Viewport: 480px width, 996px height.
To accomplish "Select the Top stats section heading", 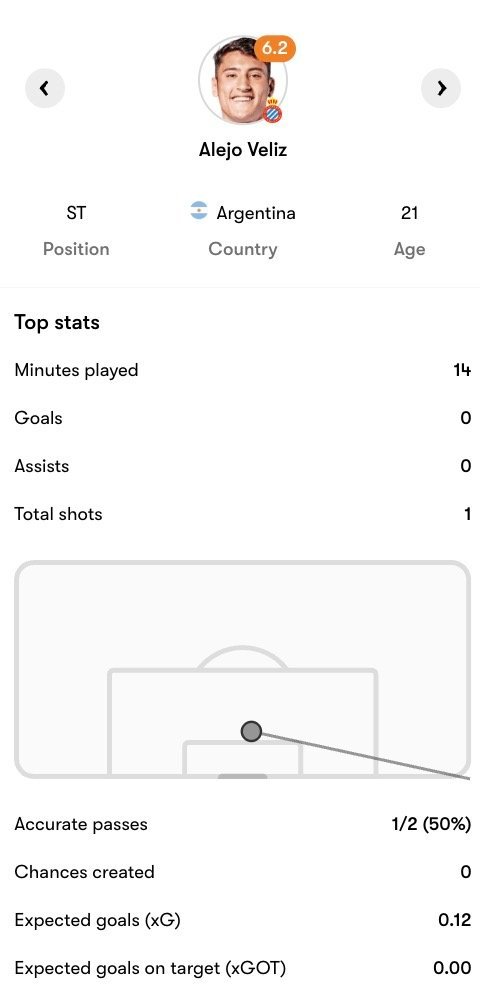I will click(57, 322).
